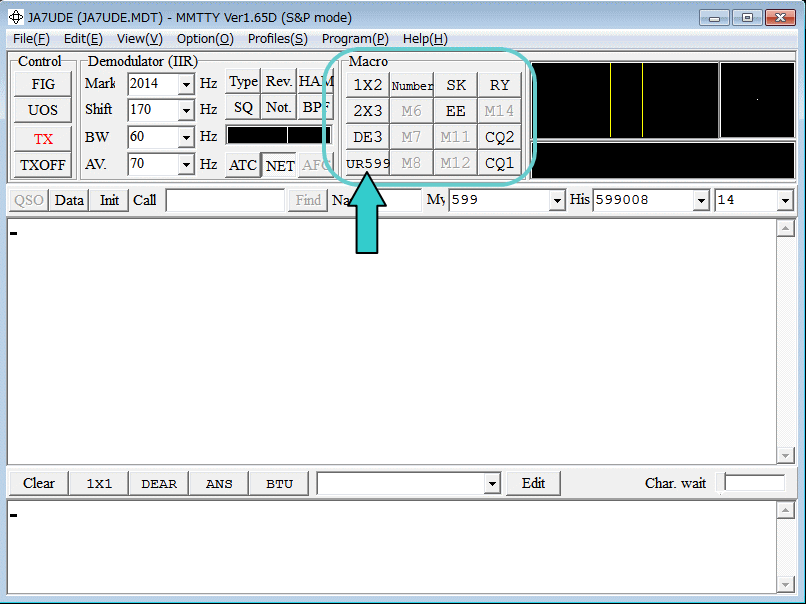The width and height of the screenshot is (806, 604).
Task: Open the Edit menu
Action: pyautogui.click(x=83, y=39)
